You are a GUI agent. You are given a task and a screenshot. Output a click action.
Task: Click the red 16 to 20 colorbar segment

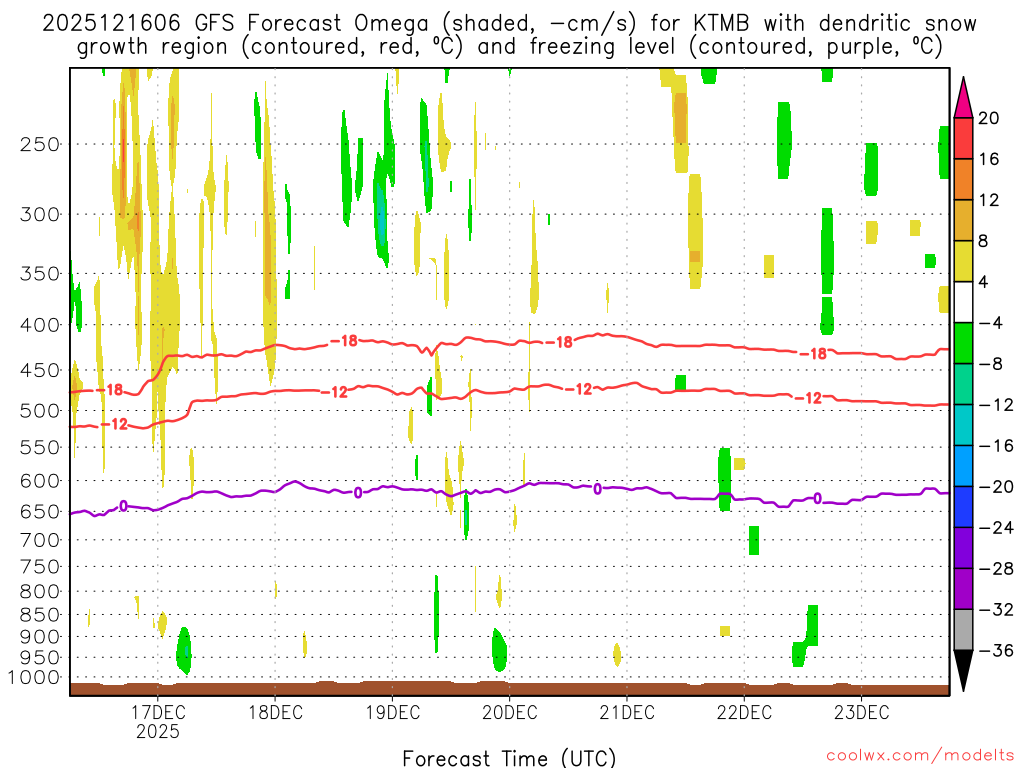tap(963, 138)
